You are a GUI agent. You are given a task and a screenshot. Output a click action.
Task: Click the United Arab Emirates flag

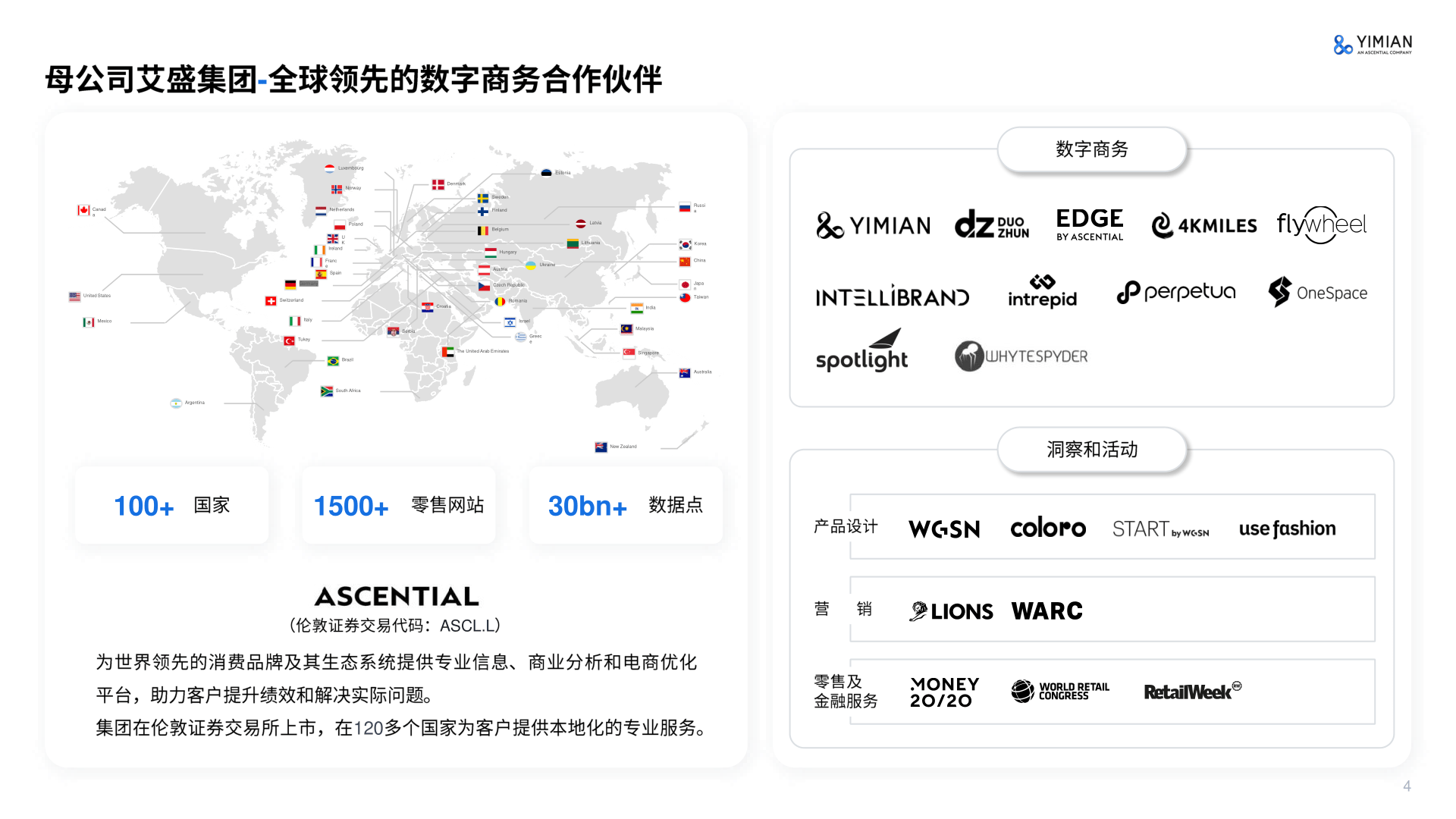448,352
